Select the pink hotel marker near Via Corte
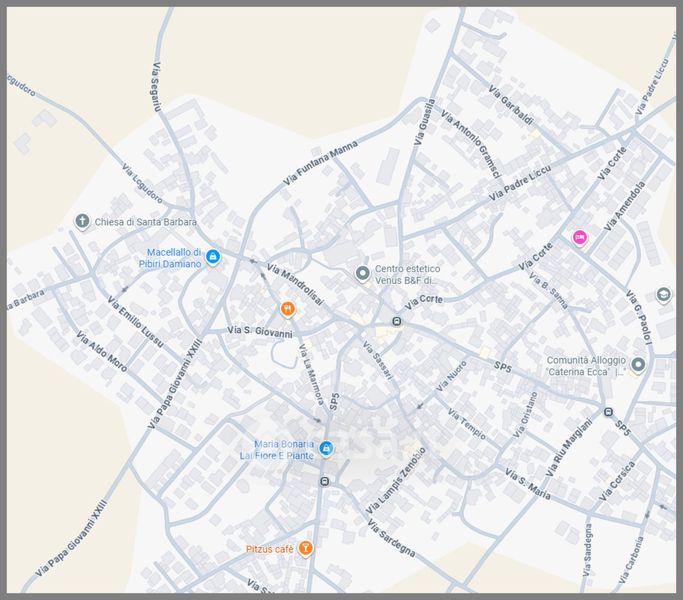 coord(578,237)
